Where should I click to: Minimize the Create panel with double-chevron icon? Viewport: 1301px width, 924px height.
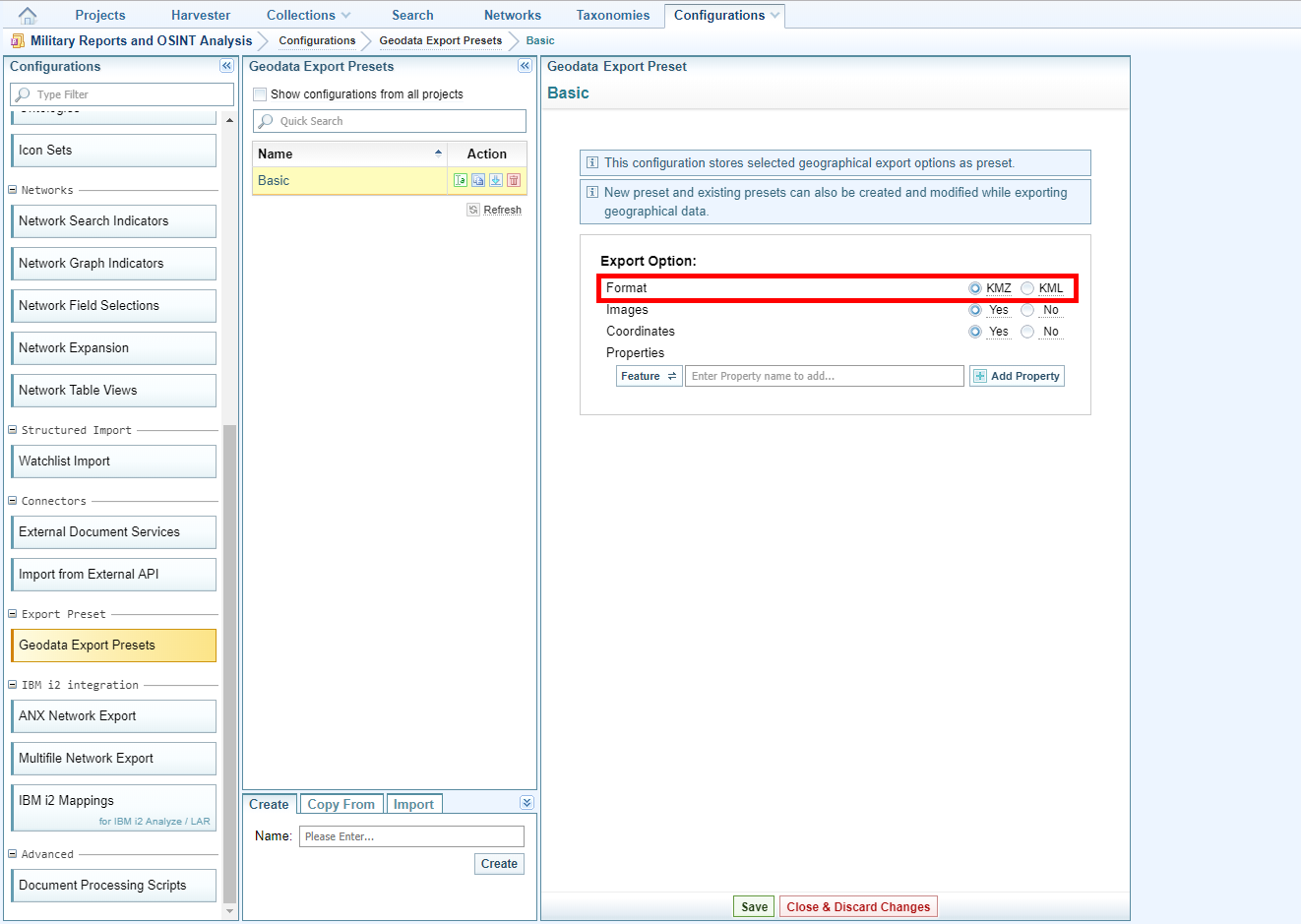tap(527, 803)
